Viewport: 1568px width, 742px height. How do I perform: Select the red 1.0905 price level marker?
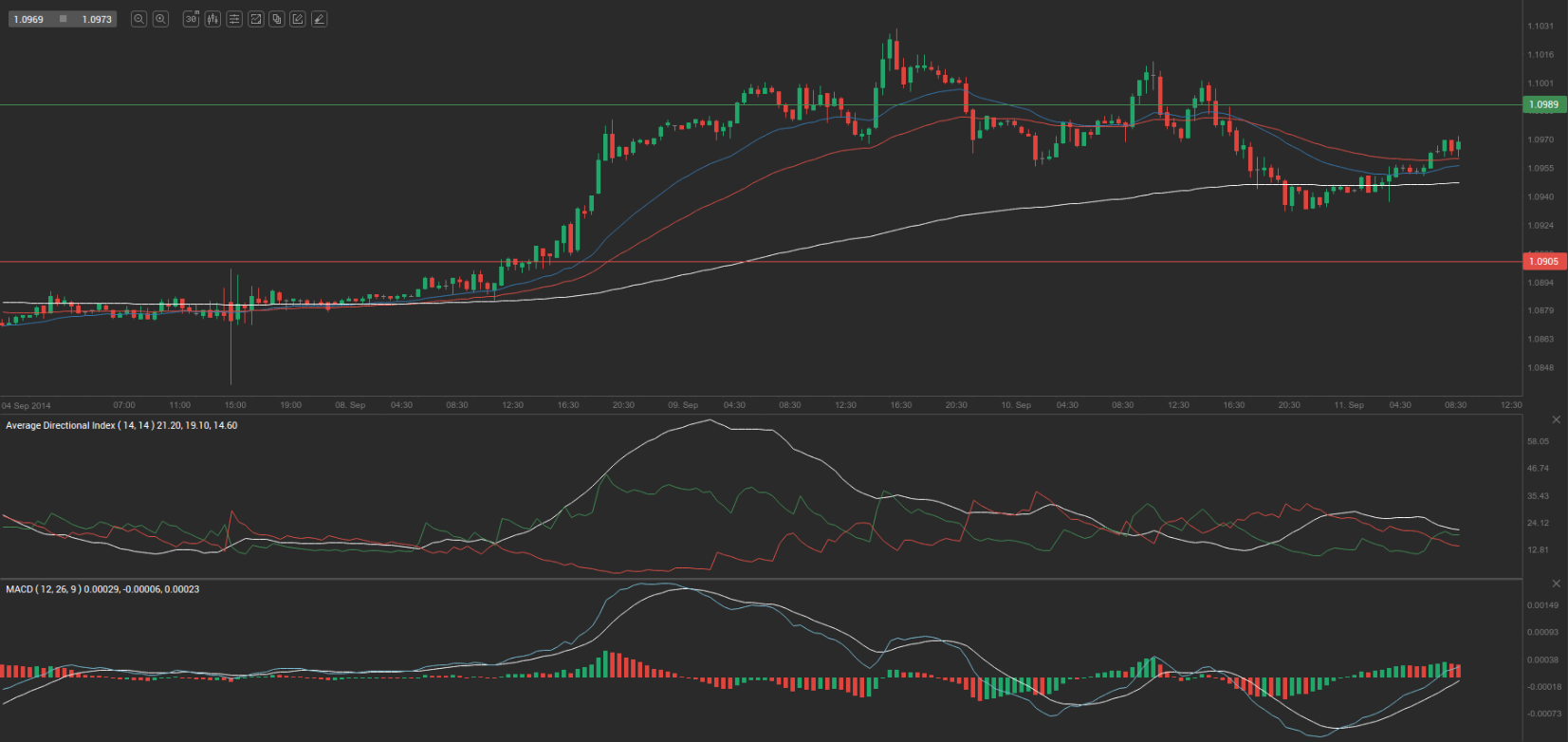point(1543,261)
